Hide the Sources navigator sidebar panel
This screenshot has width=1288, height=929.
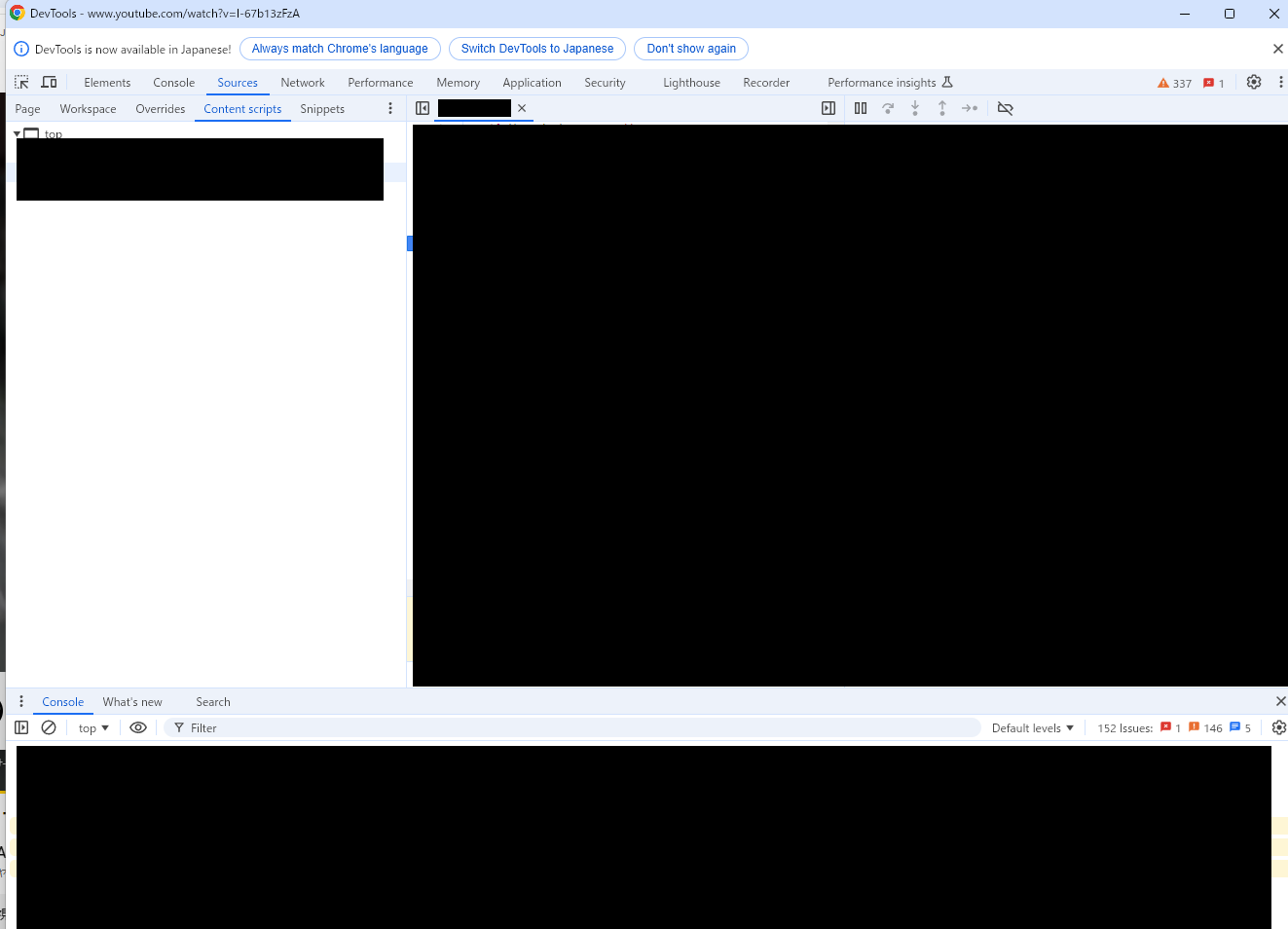point(422,108)
